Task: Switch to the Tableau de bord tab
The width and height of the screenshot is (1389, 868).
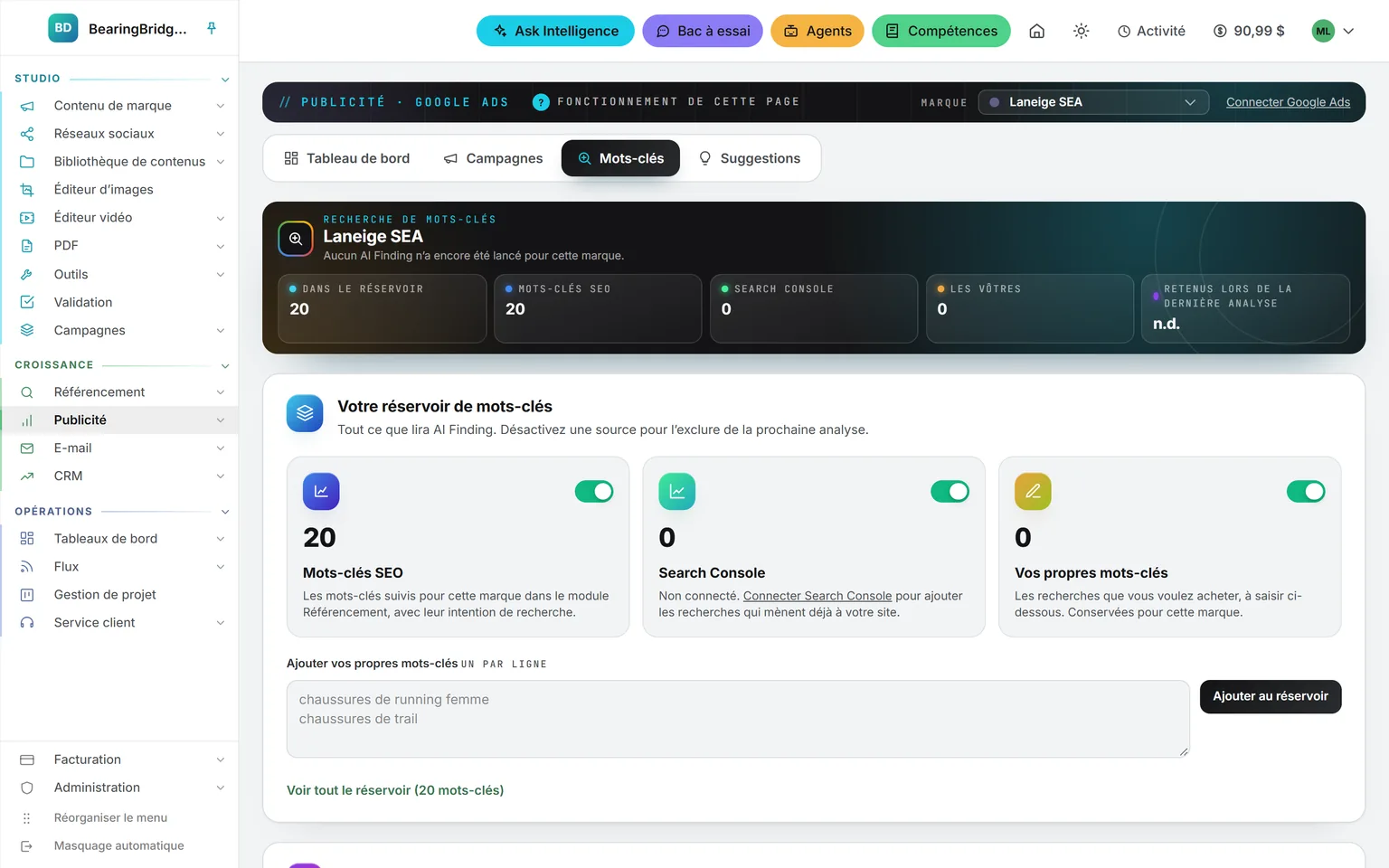Action: pos(347,158)
